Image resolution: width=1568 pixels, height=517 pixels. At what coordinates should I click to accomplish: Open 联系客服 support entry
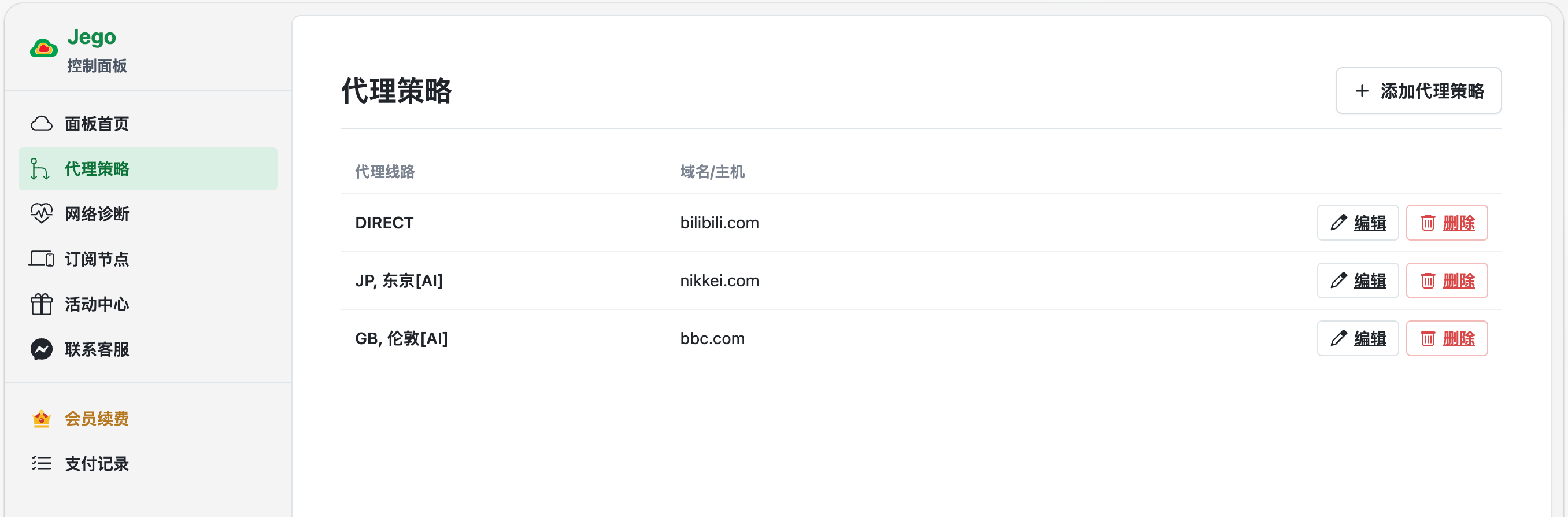click(x=148, y=349)
